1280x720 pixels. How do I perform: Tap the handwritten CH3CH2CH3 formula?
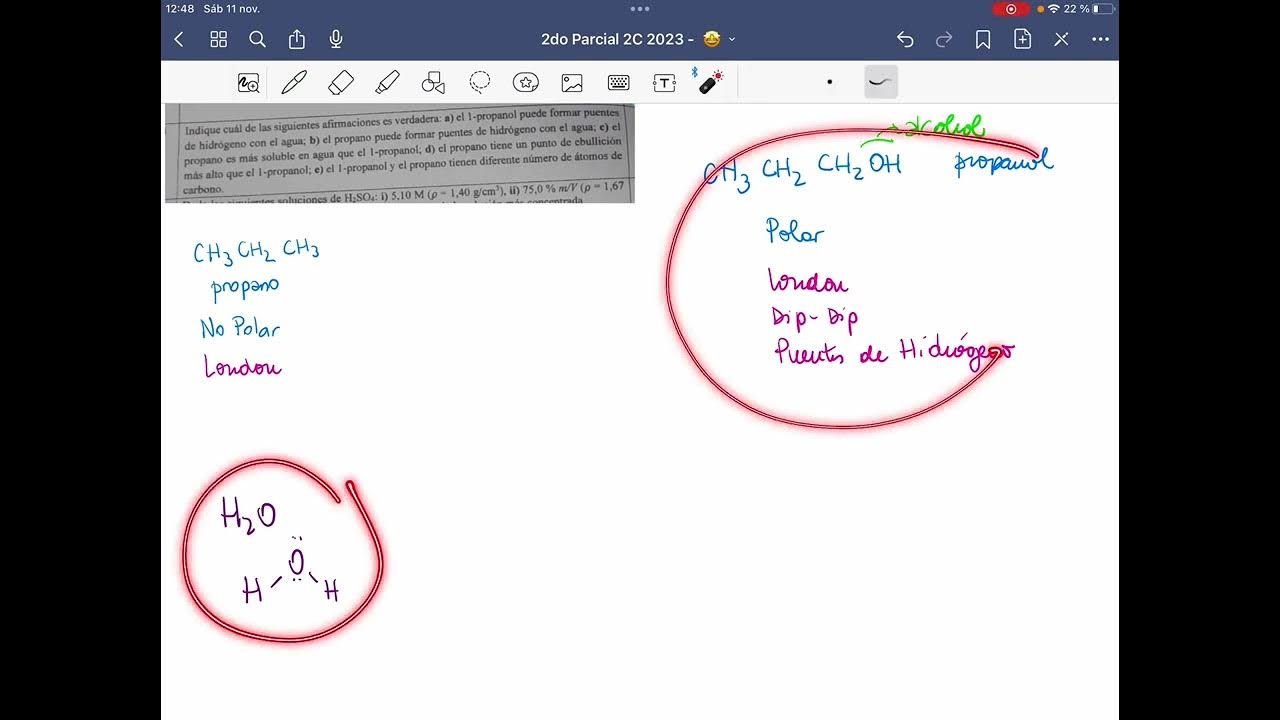(x=256, y=250)
